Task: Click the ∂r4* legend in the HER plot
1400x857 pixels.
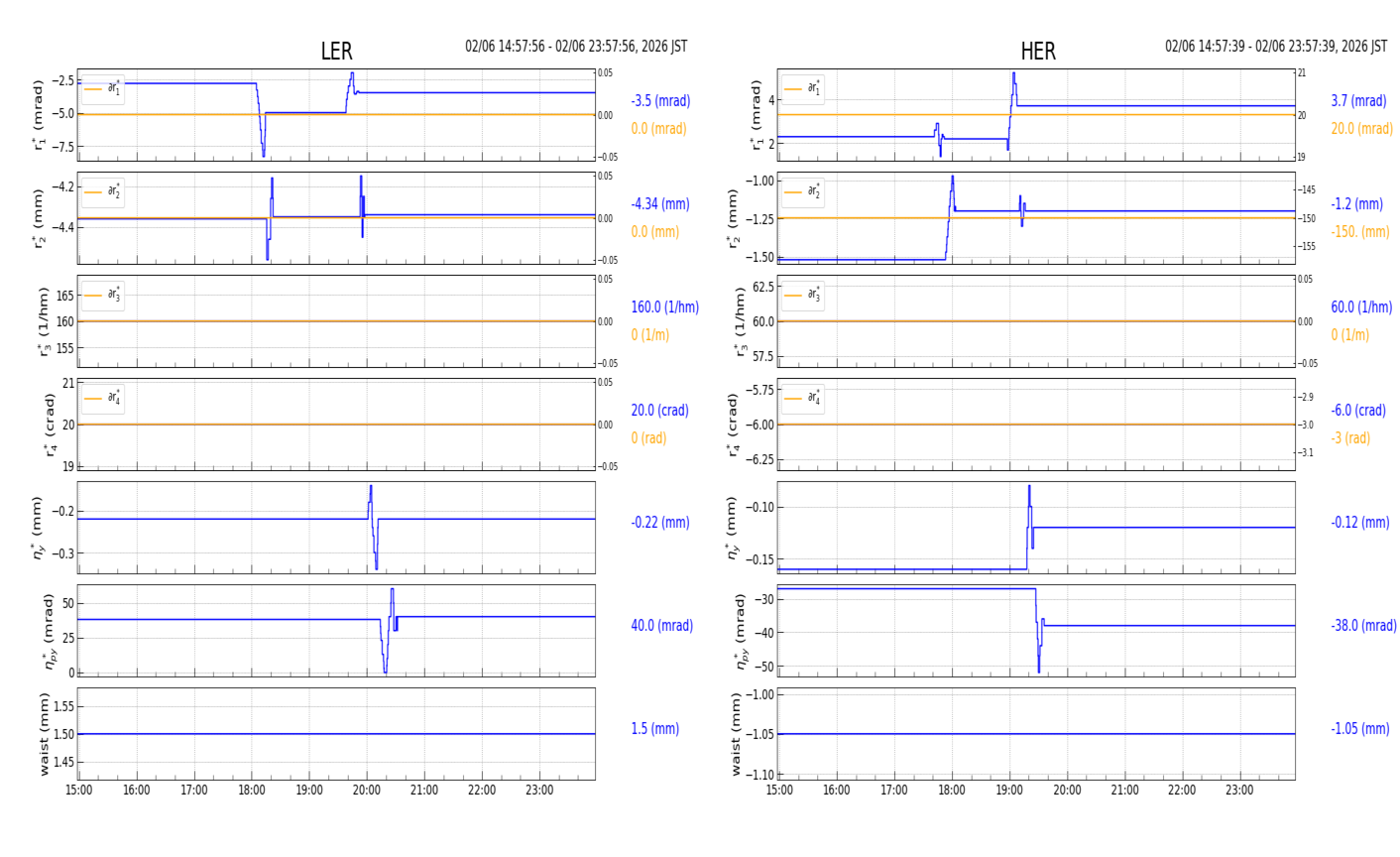Action: [802, 399]
